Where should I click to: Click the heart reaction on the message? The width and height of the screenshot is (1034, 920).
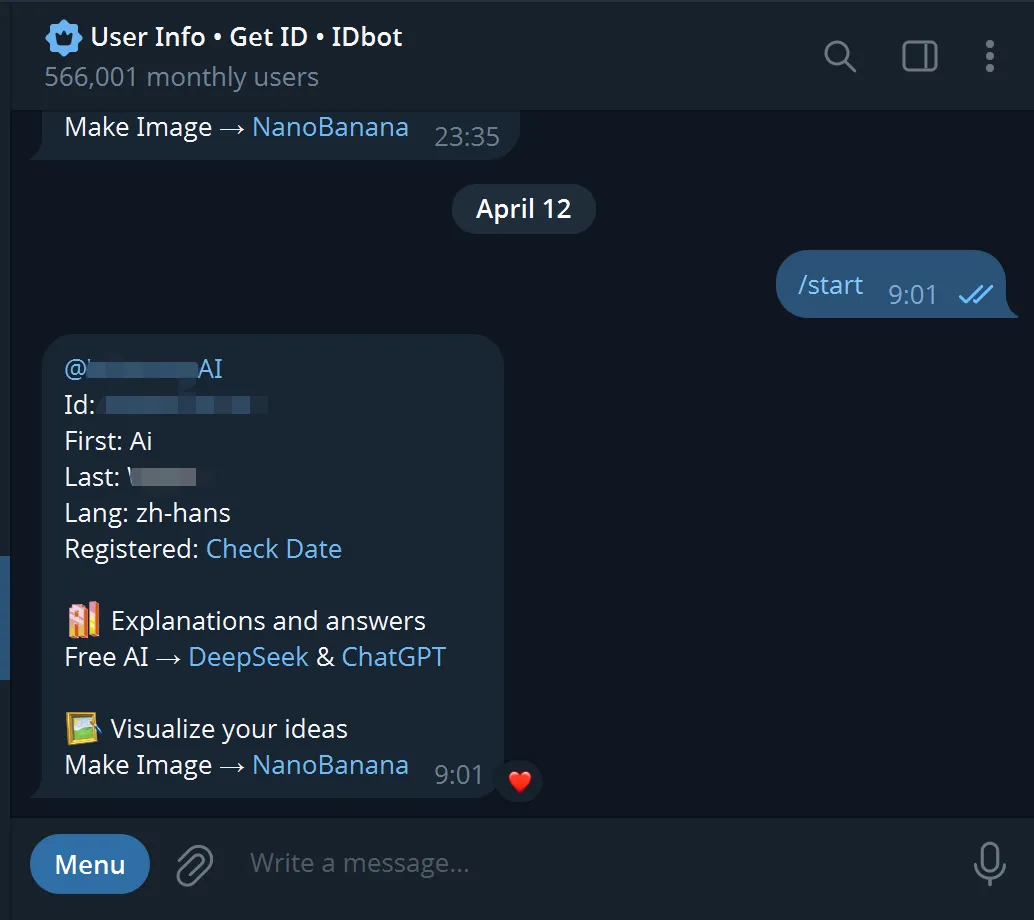coord(519,781)
